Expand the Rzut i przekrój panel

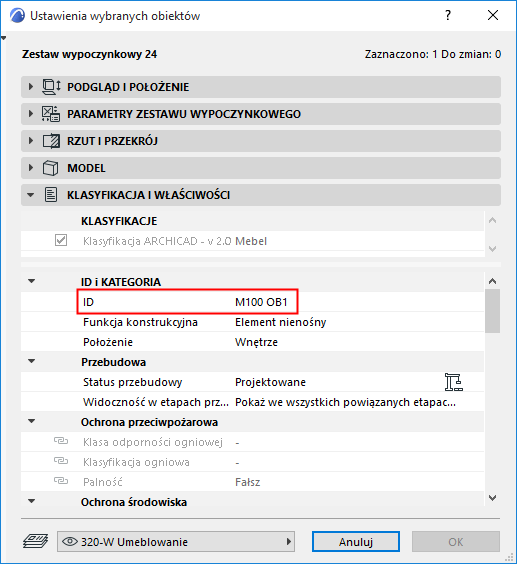(x=31, y=141)
